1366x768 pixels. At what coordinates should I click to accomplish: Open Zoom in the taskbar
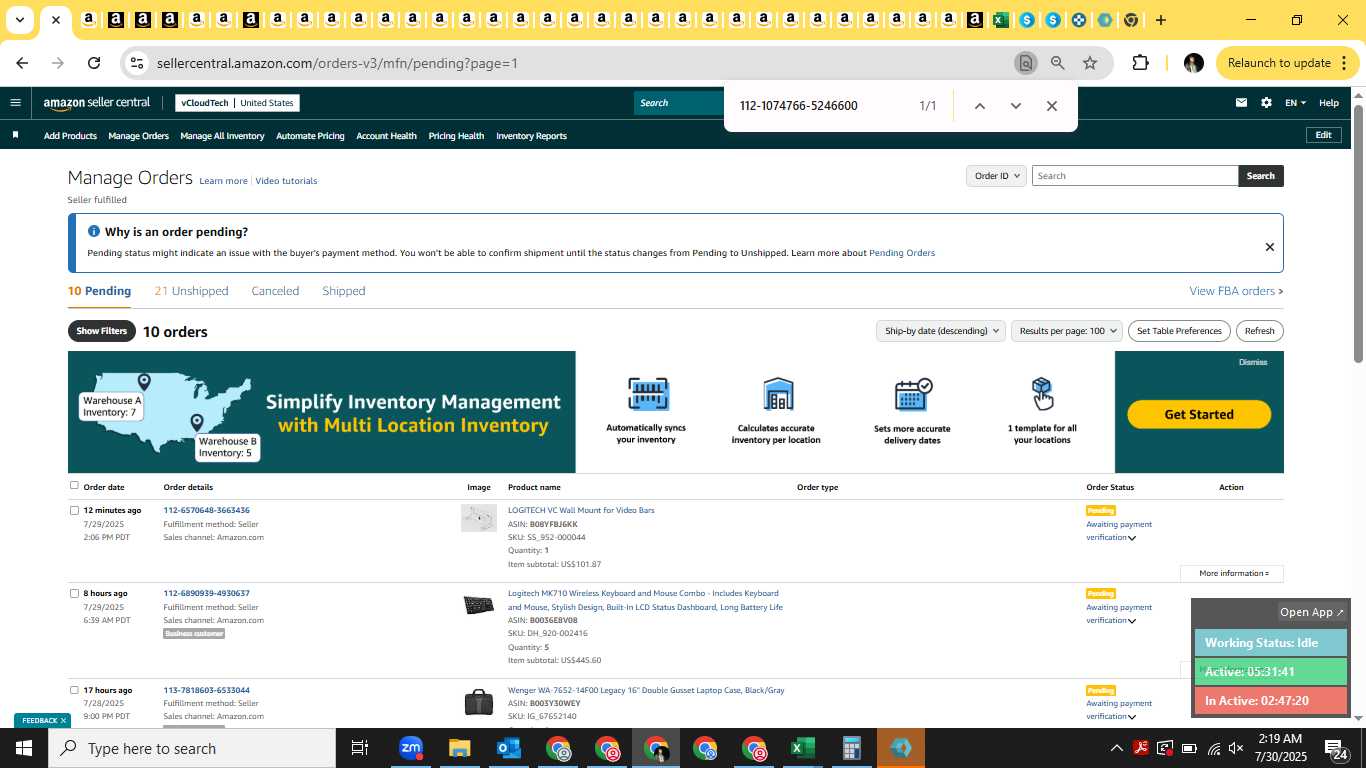pyautogui.click(x=410, y=748)
